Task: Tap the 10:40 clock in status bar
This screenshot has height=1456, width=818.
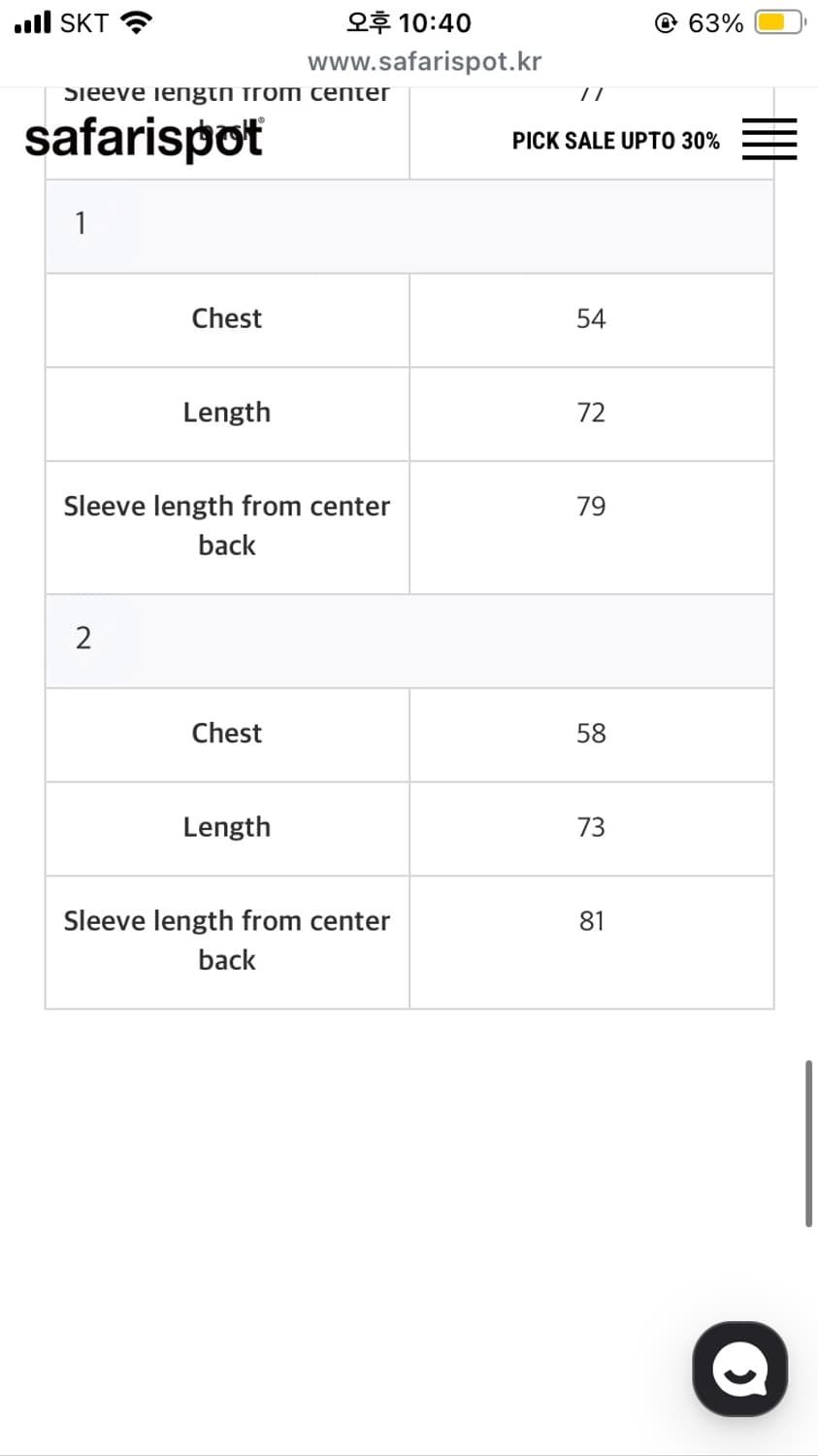Action: pyautogui.click(x=409, y=22)
